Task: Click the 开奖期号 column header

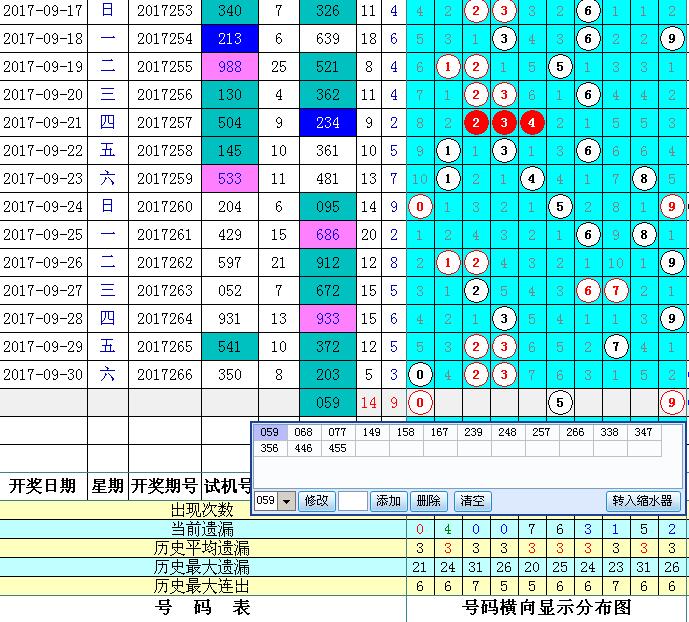Action: [164, 486]
